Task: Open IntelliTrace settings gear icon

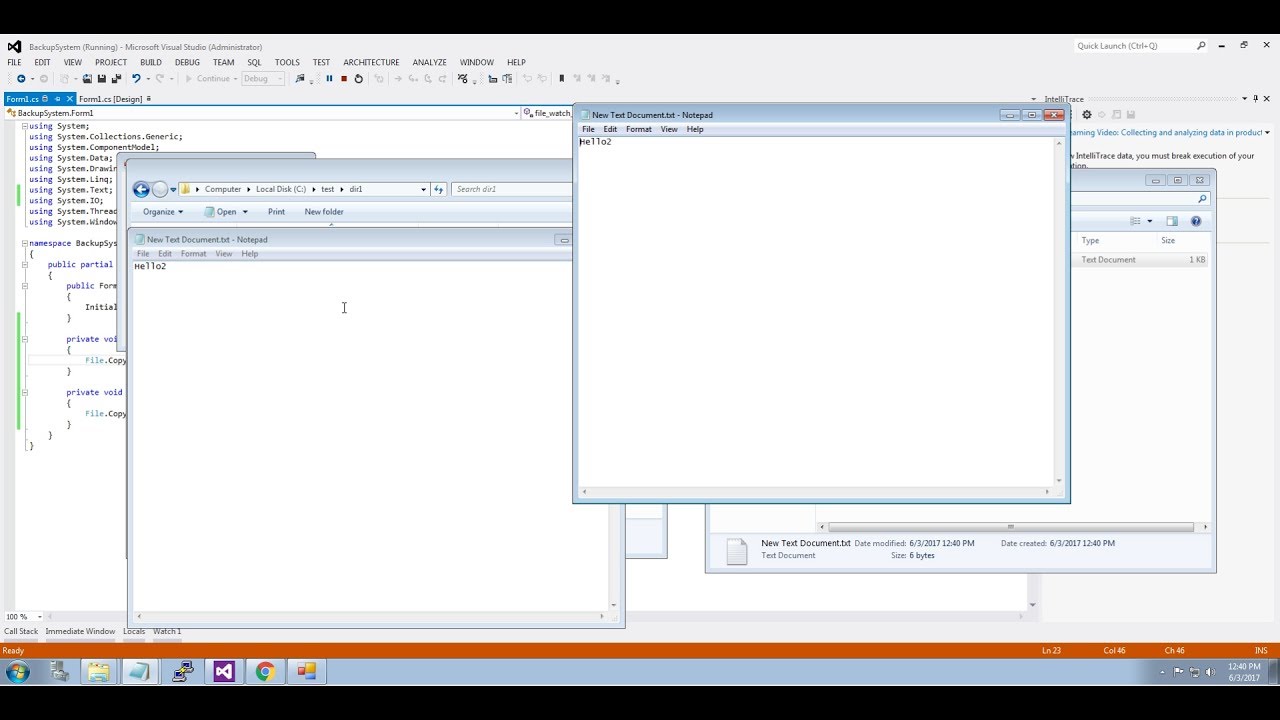Action: click(1087, 115)
